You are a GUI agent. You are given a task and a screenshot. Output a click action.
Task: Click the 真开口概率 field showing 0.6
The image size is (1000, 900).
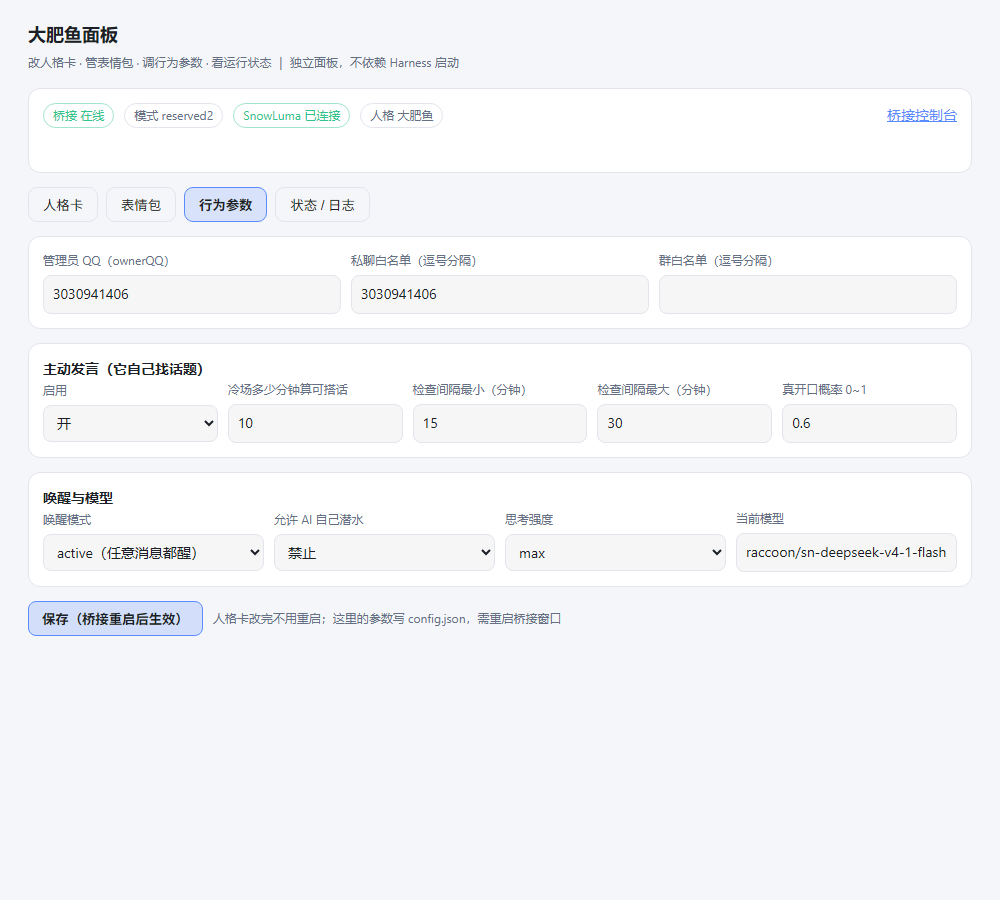click(x=869, y=424)
